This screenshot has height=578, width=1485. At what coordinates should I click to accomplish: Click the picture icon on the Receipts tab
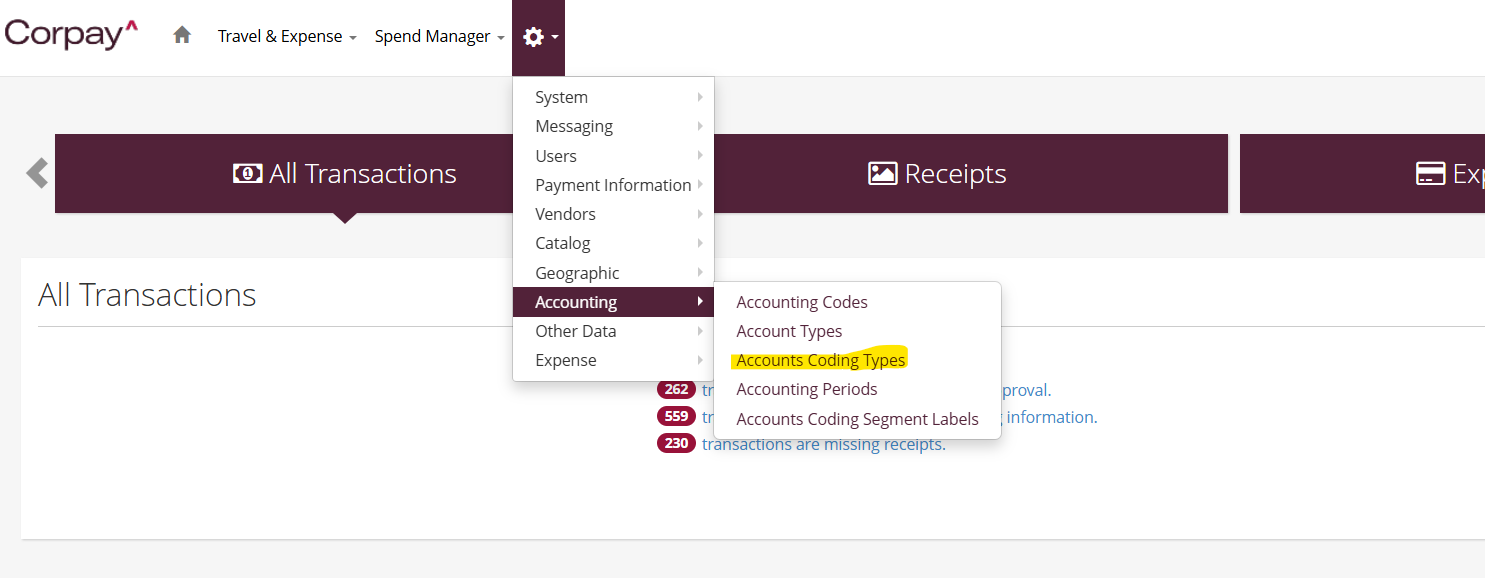pos(882,172)
